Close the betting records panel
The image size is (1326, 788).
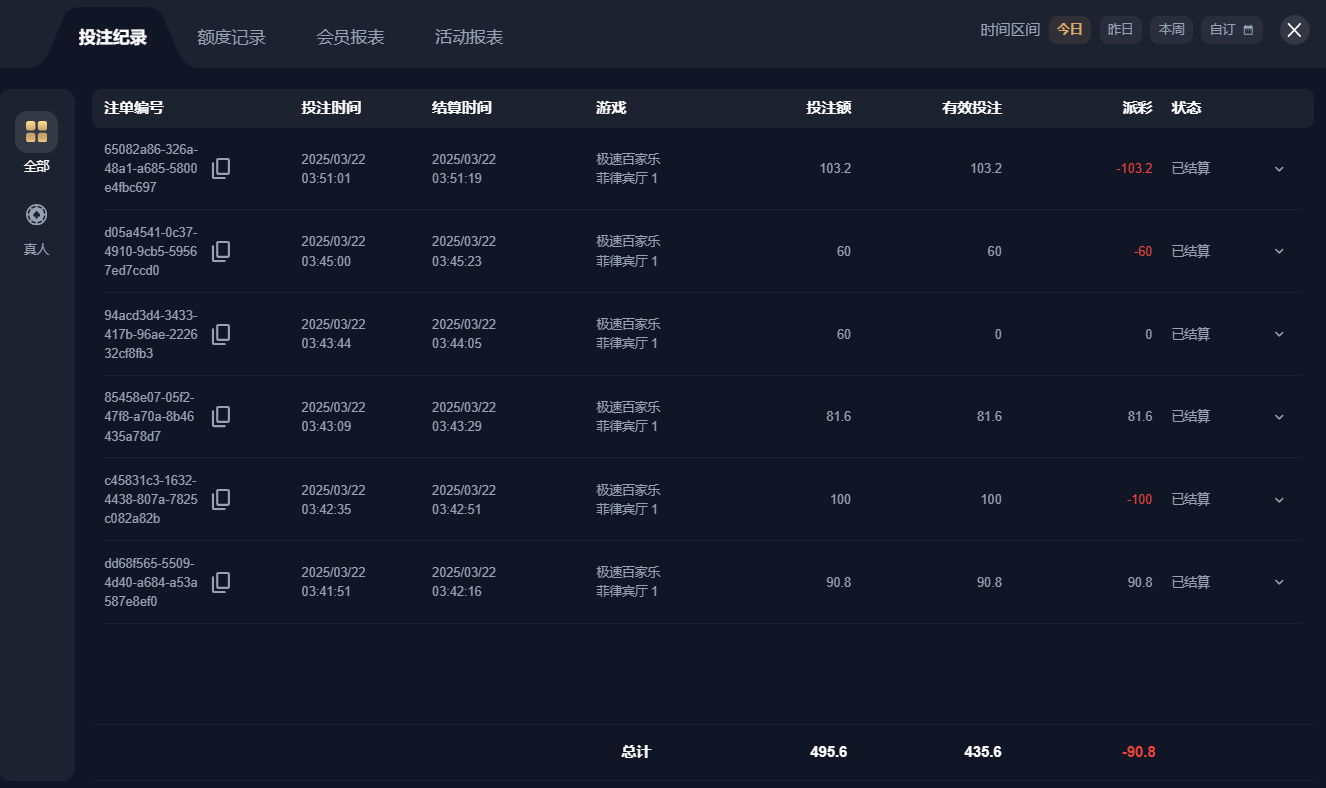click(1294, 30)
